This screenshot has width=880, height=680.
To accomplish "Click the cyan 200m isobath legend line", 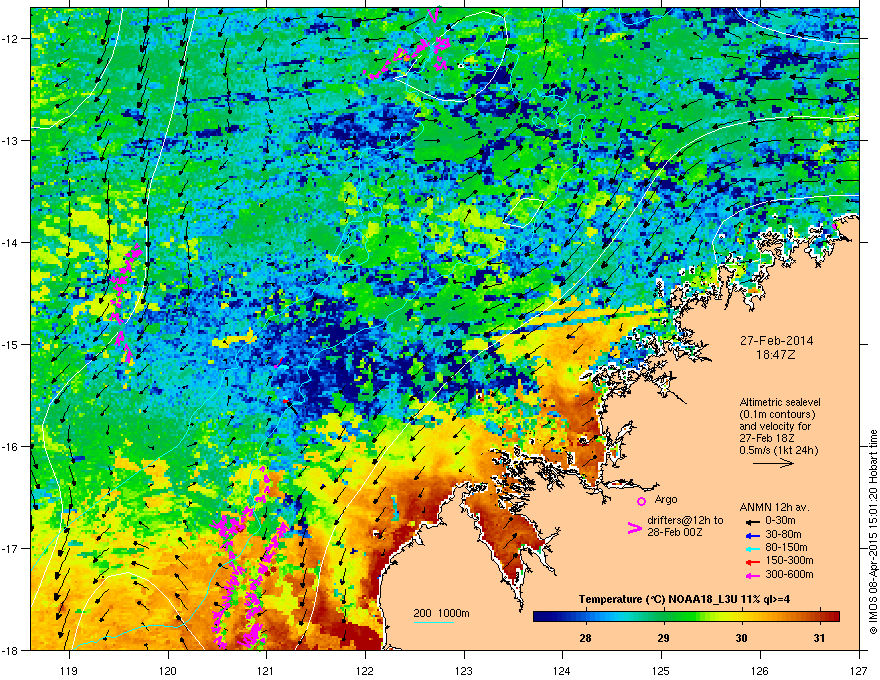I will pos(433,622).
